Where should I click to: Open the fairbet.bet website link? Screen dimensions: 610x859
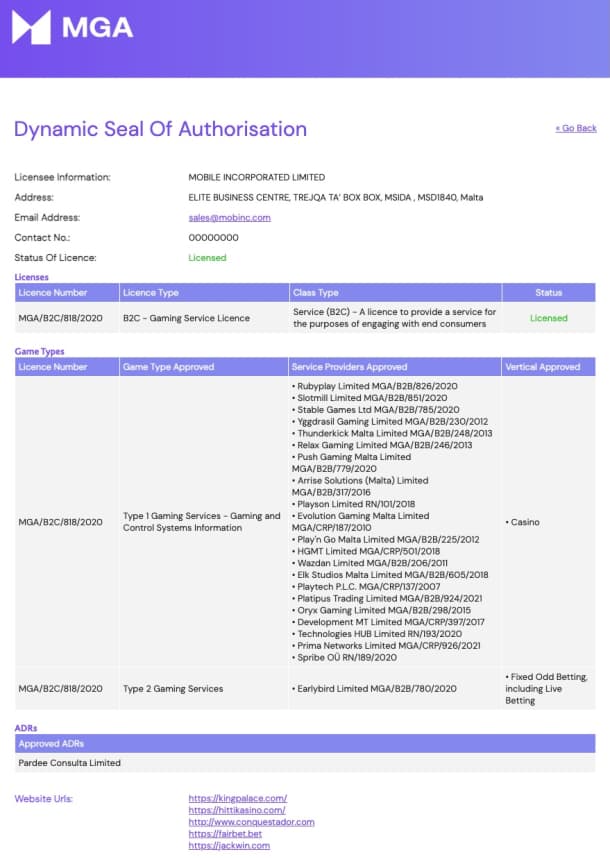(x=225, y=834)
